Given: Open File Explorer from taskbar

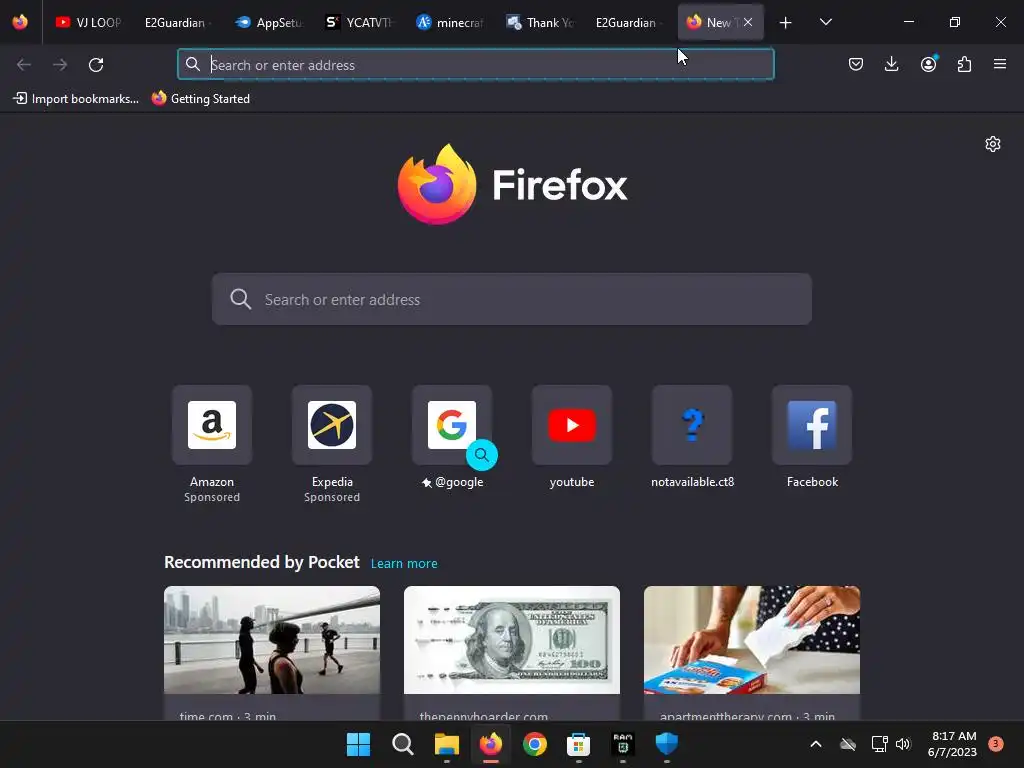Looking at the screenshot, I should coord(447,744).
